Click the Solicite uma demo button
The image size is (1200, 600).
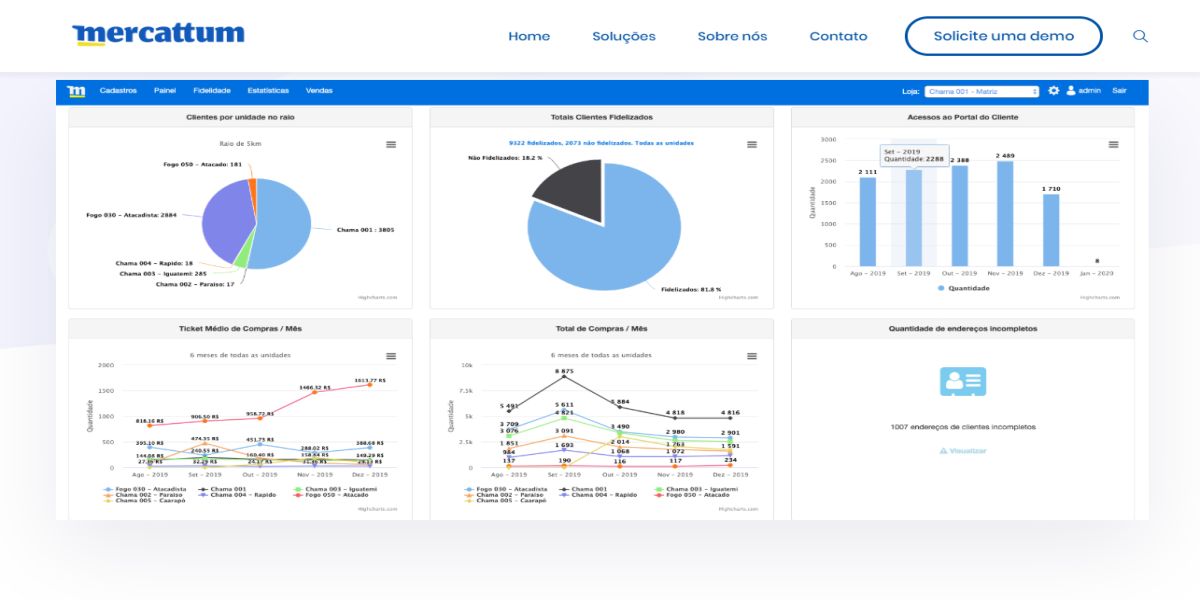coord(1002,36)
